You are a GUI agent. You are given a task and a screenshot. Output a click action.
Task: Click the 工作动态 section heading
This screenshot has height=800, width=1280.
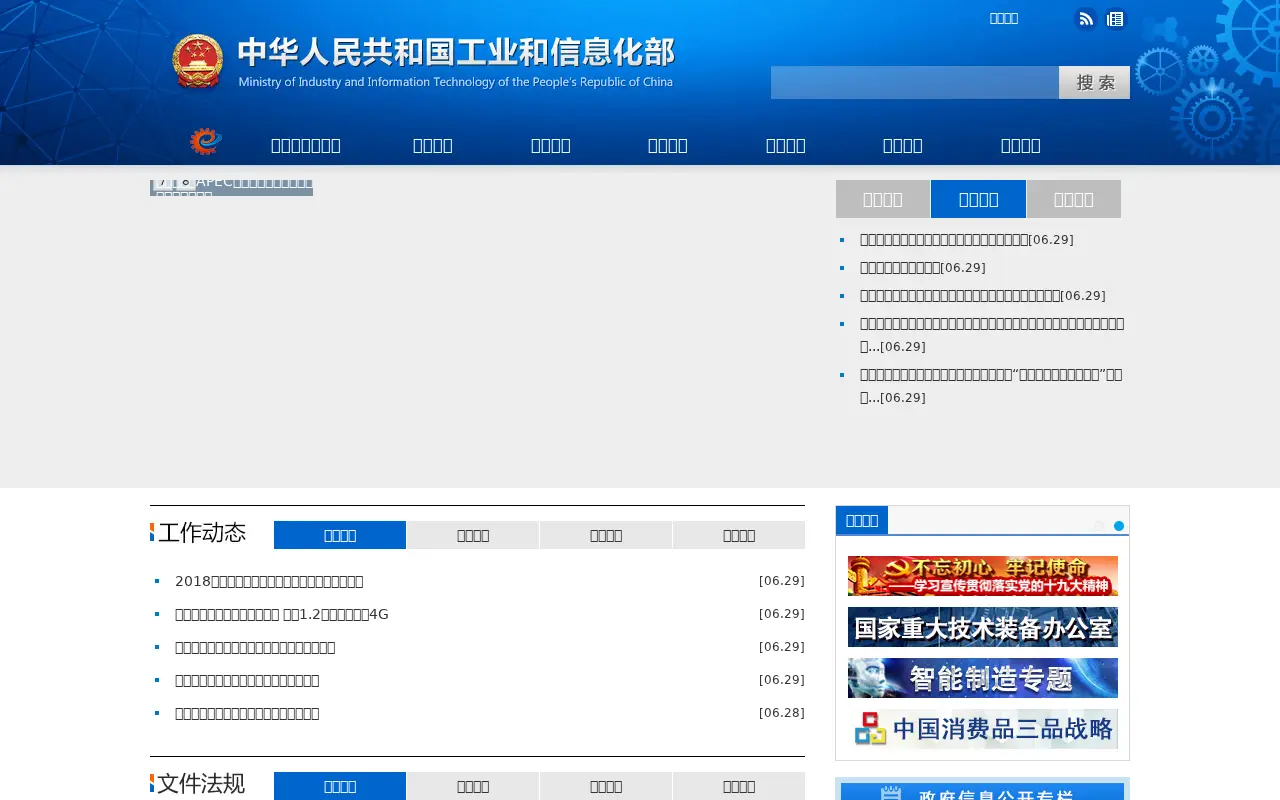(202, 532)
